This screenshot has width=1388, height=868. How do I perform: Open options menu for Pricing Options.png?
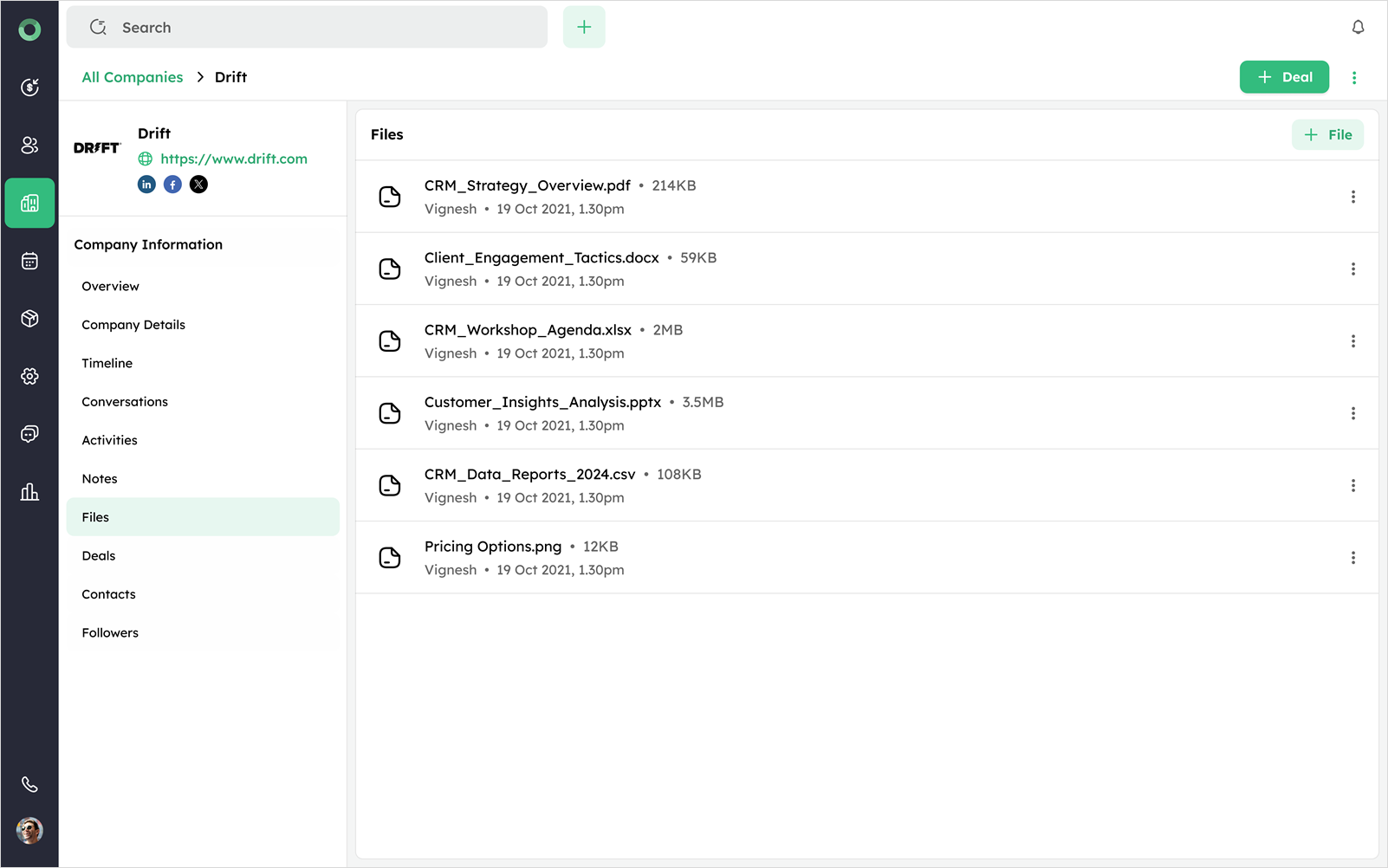click(1352, 558)
